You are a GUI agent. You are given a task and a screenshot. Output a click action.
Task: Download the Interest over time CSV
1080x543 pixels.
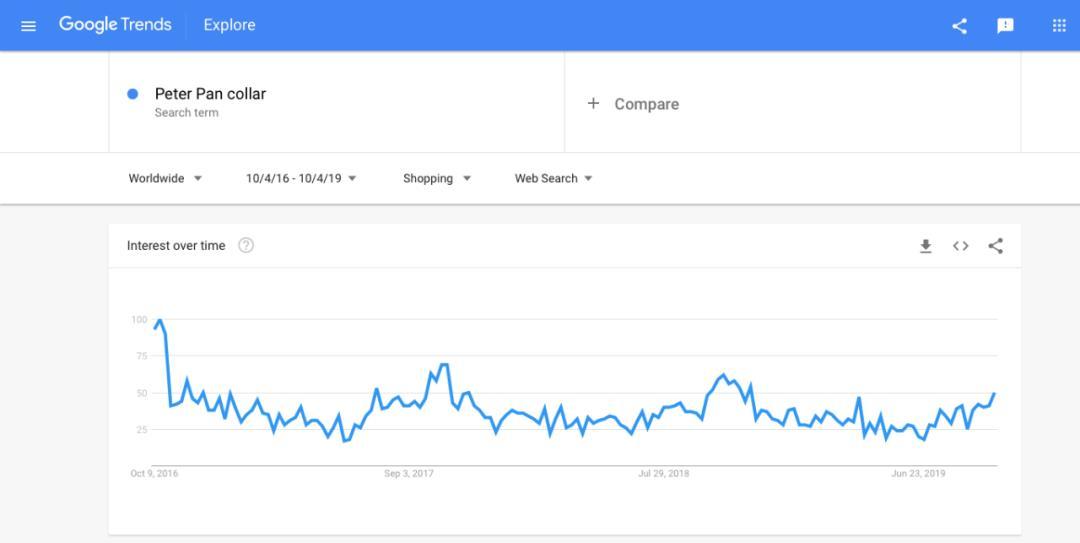pos(926,246)
